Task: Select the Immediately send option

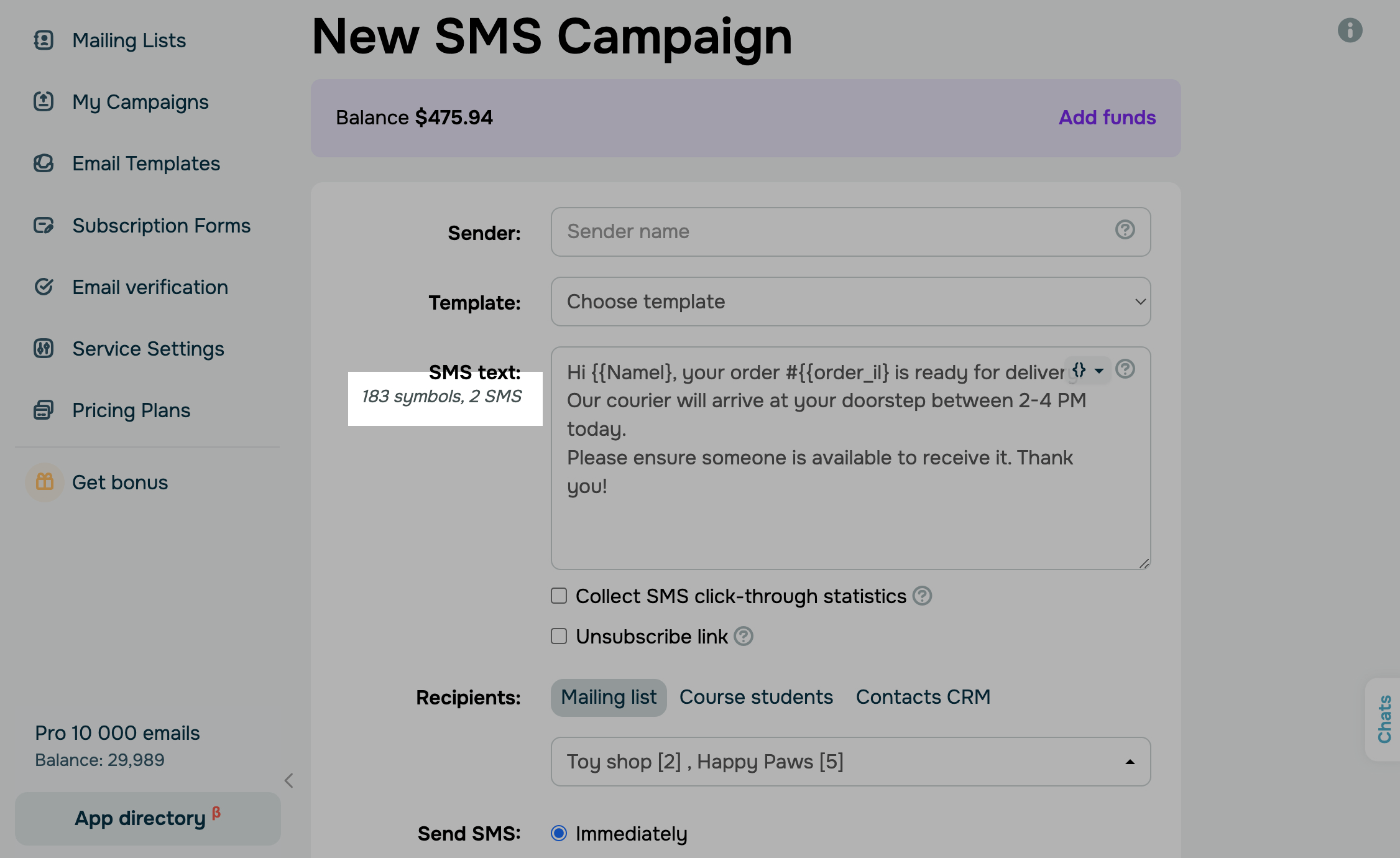Action: (559, 833)
